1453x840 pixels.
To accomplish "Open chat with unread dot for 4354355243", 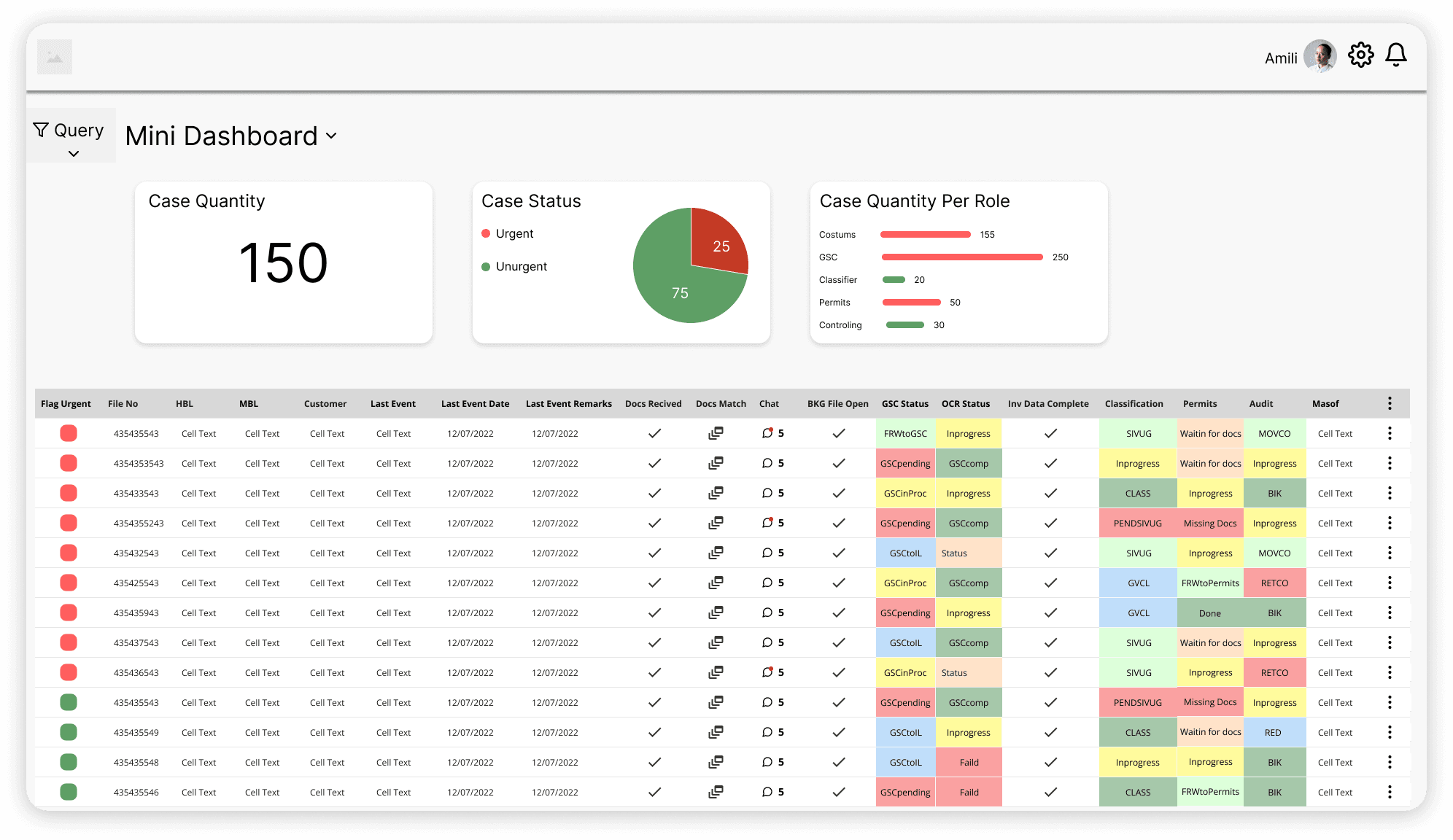I will tap(767, 523).
